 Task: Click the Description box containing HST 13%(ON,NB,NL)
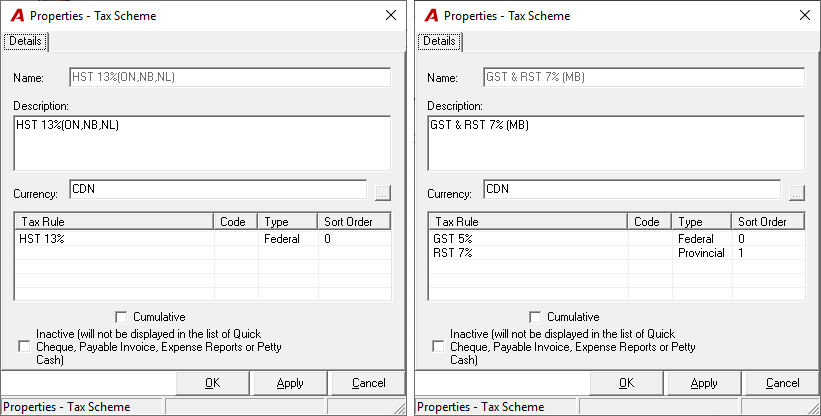(x=202, y=143)
